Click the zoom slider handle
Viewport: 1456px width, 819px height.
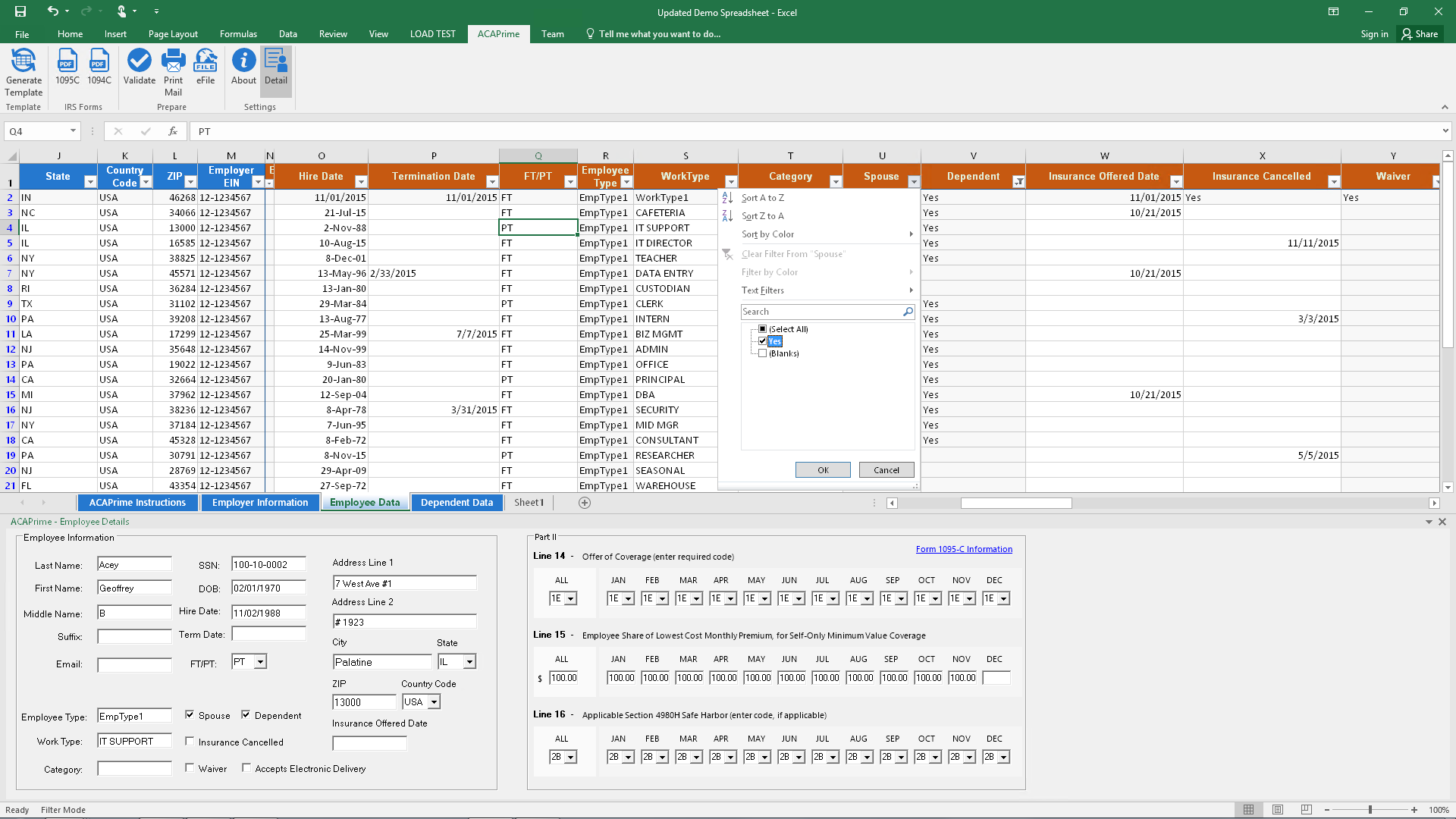pos(1370,810)
